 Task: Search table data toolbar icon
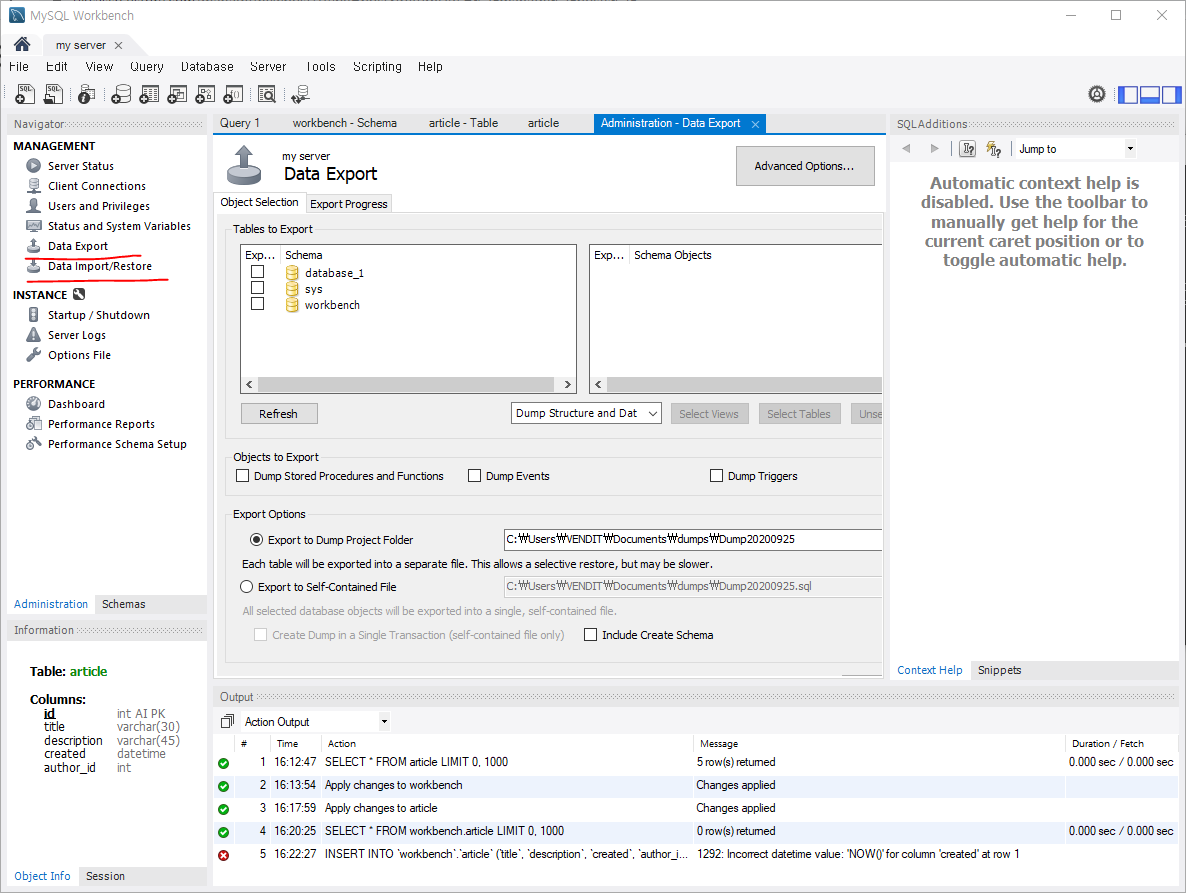267,94
